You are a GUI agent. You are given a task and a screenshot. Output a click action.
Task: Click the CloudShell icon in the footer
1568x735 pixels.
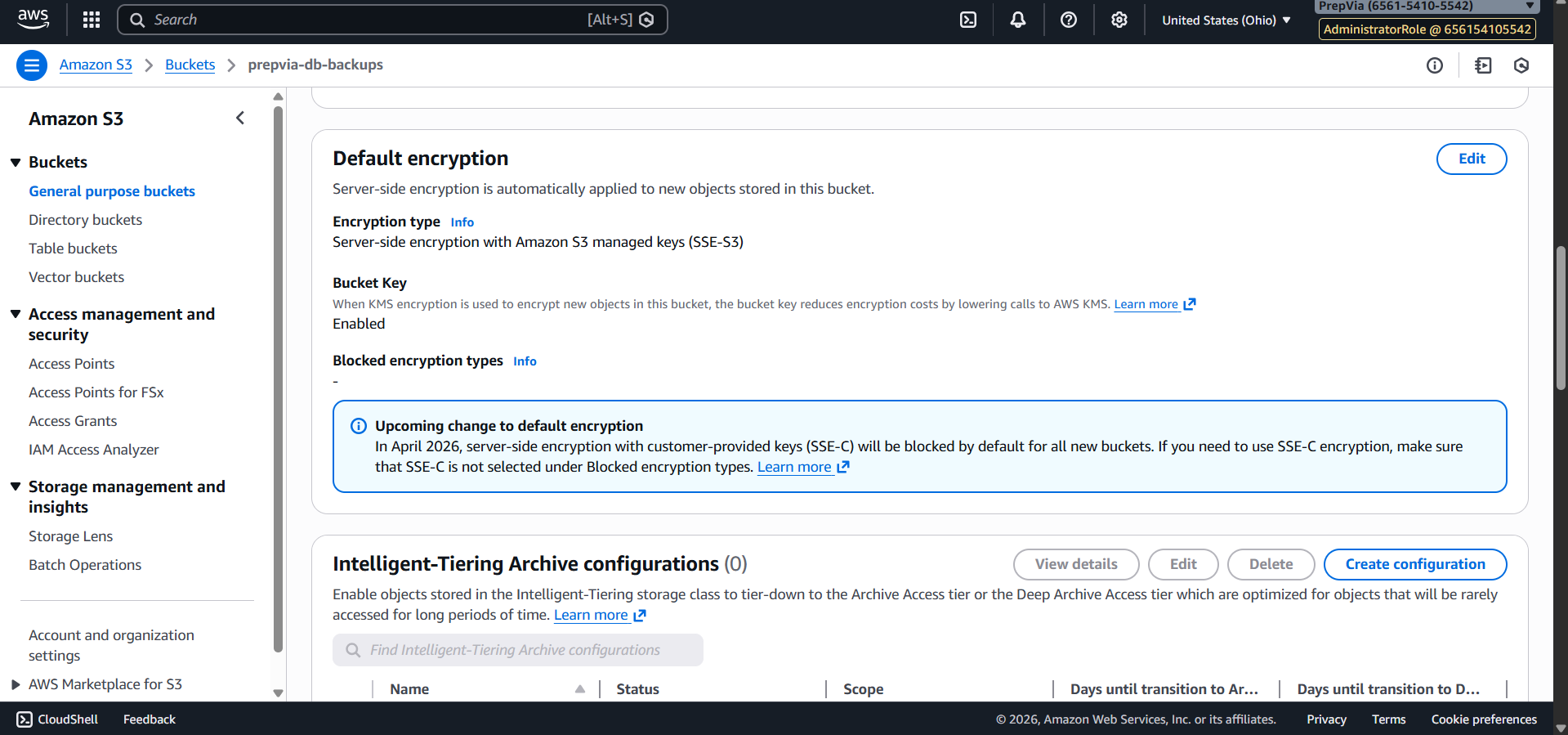pos(25,719)
